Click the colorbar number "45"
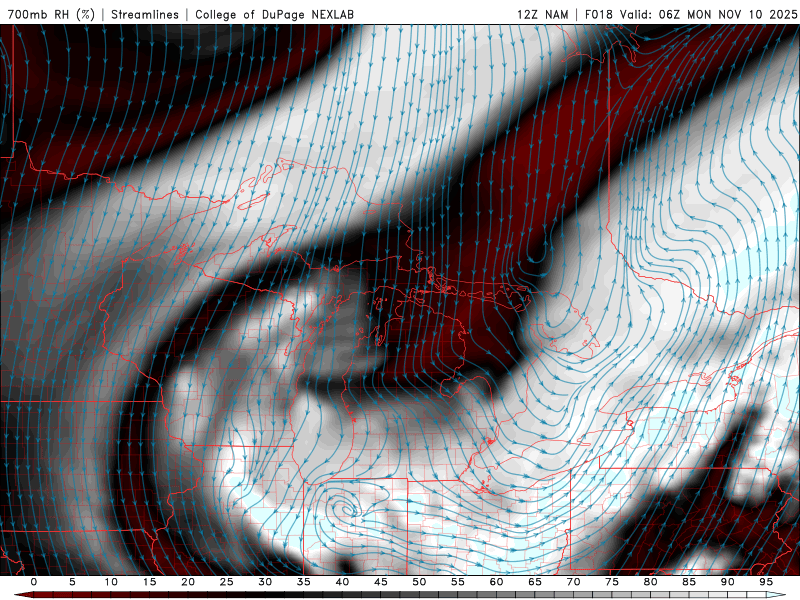 [381, 582]
